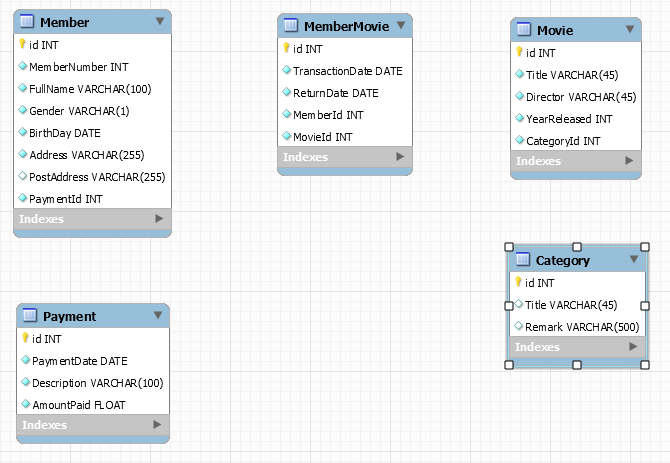The width and height of the screenshot is (670, 463).
Task: Collapse the MemberMovie table using header arrow
Action: click(x=400, y=25)
